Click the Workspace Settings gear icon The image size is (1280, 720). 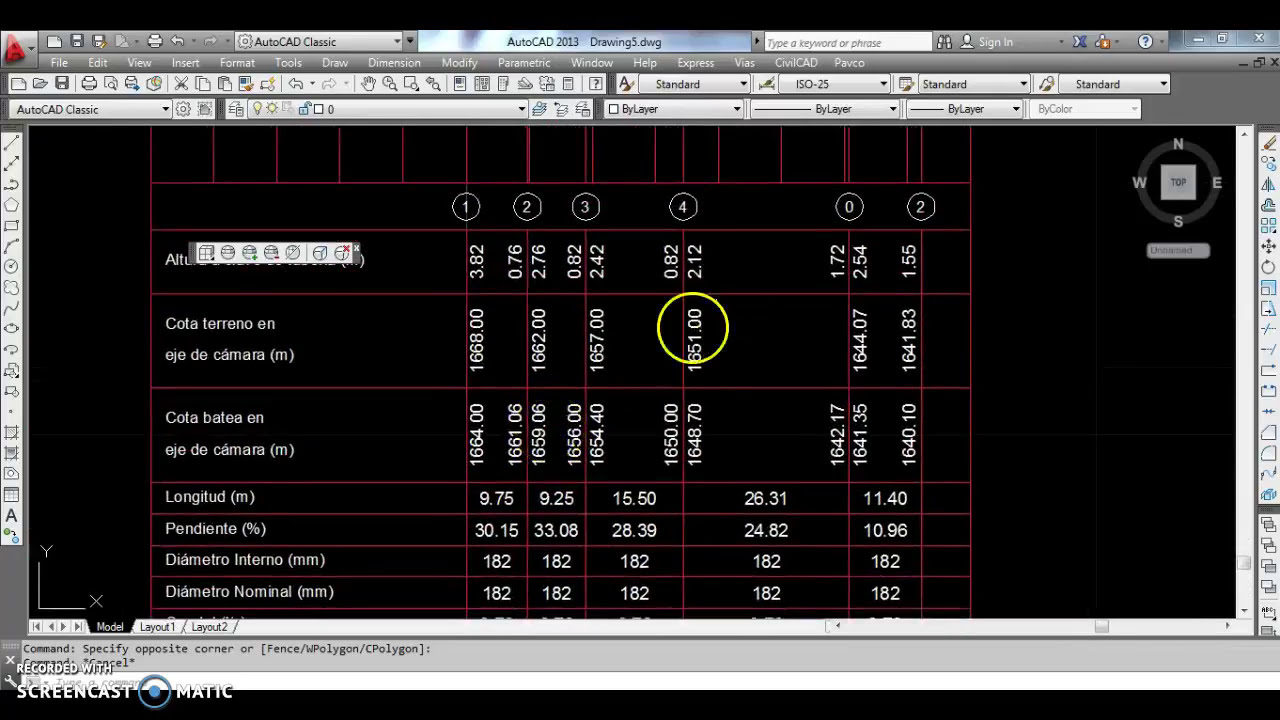pos(183,109)
